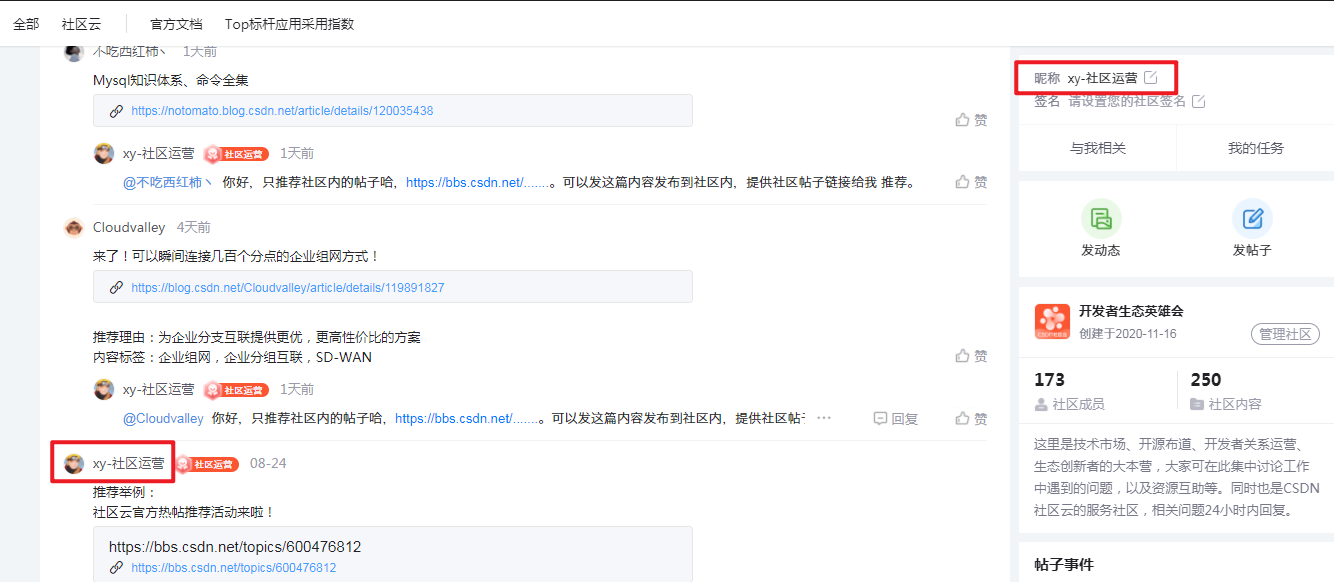Screen dimensions: 1334x582
Task: Open Cloudvalley user avatar
Action: coord(74,228)
